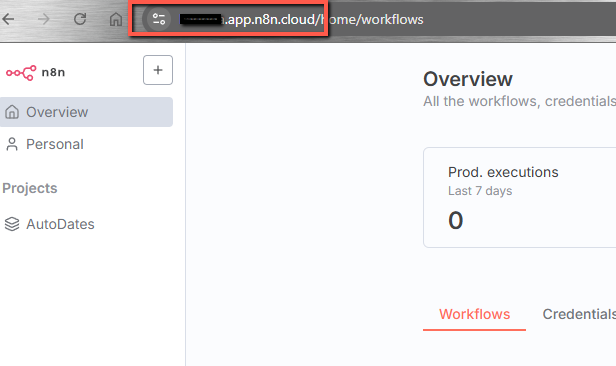Open site information icon in address bar
This screenshot has height=366, width=616.
tap(159, 19)
